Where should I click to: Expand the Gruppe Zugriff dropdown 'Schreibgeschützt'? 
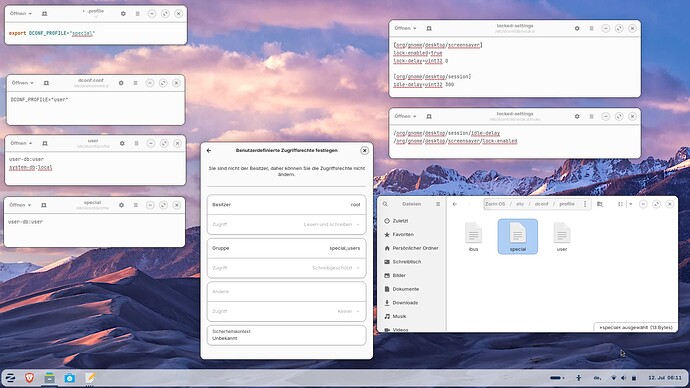286,268
